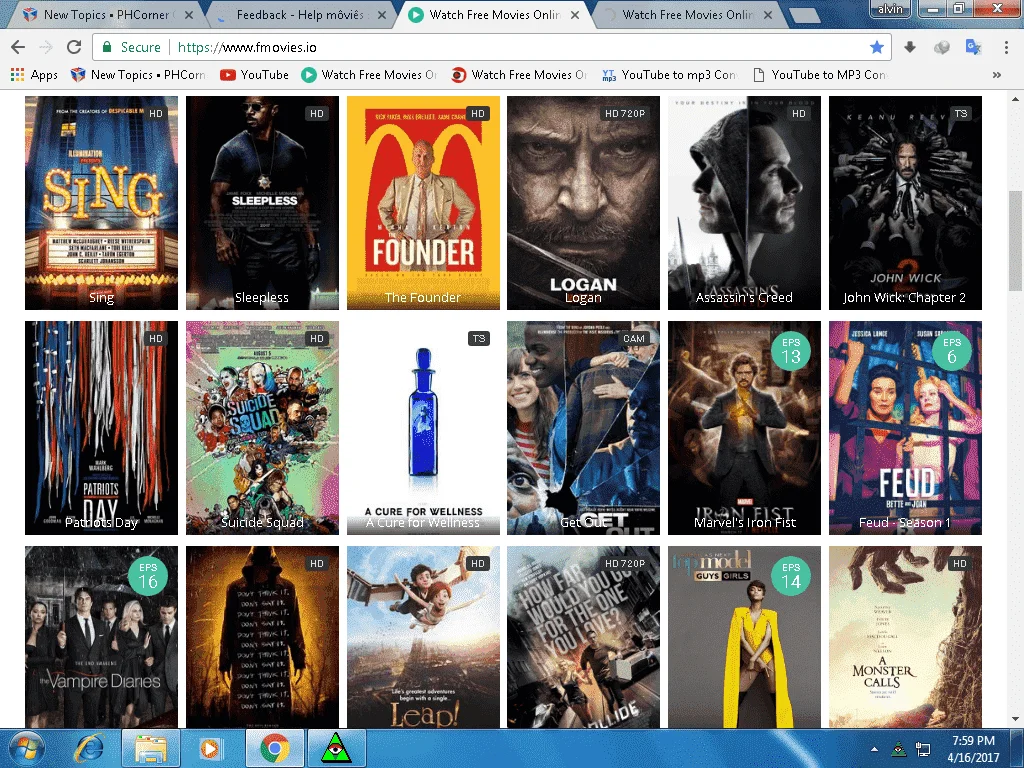This screenshot has width=1024, height=768.
Task: Open the downloads extension arrow icon
Action: coord(910,47)
